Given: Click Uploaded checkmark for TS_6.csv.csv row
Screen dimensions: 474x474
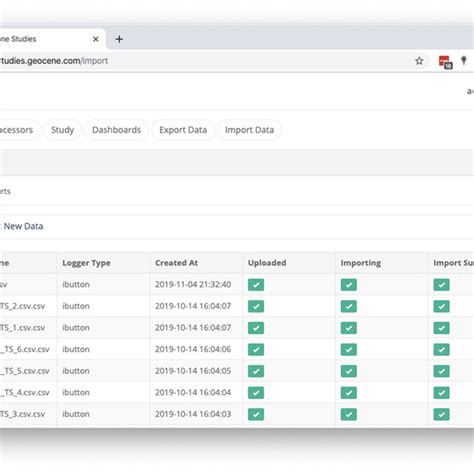Looking at the screenshot, I should [256, 349].
